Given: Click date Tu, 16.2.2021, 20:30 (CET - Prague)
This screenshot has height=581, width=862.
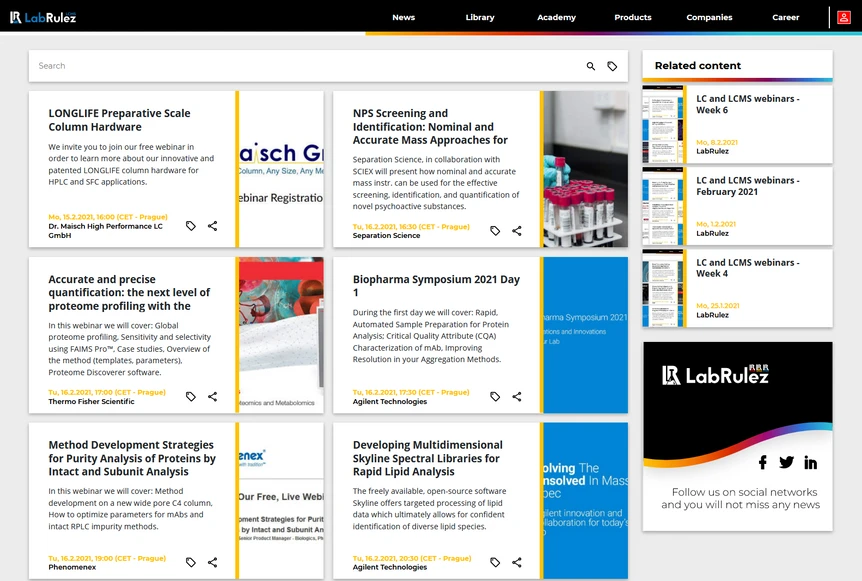Looking at the screenshot, I should pos(412,558).
